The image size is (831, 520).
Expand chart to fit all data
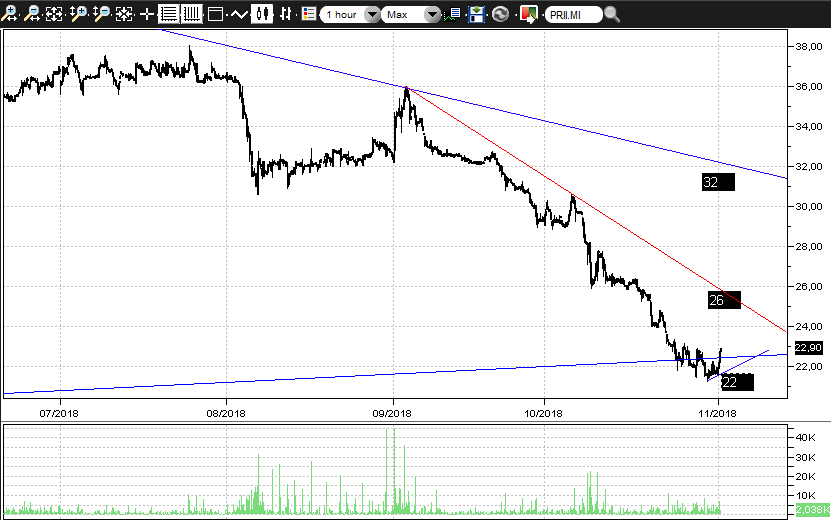pos(55,14)
